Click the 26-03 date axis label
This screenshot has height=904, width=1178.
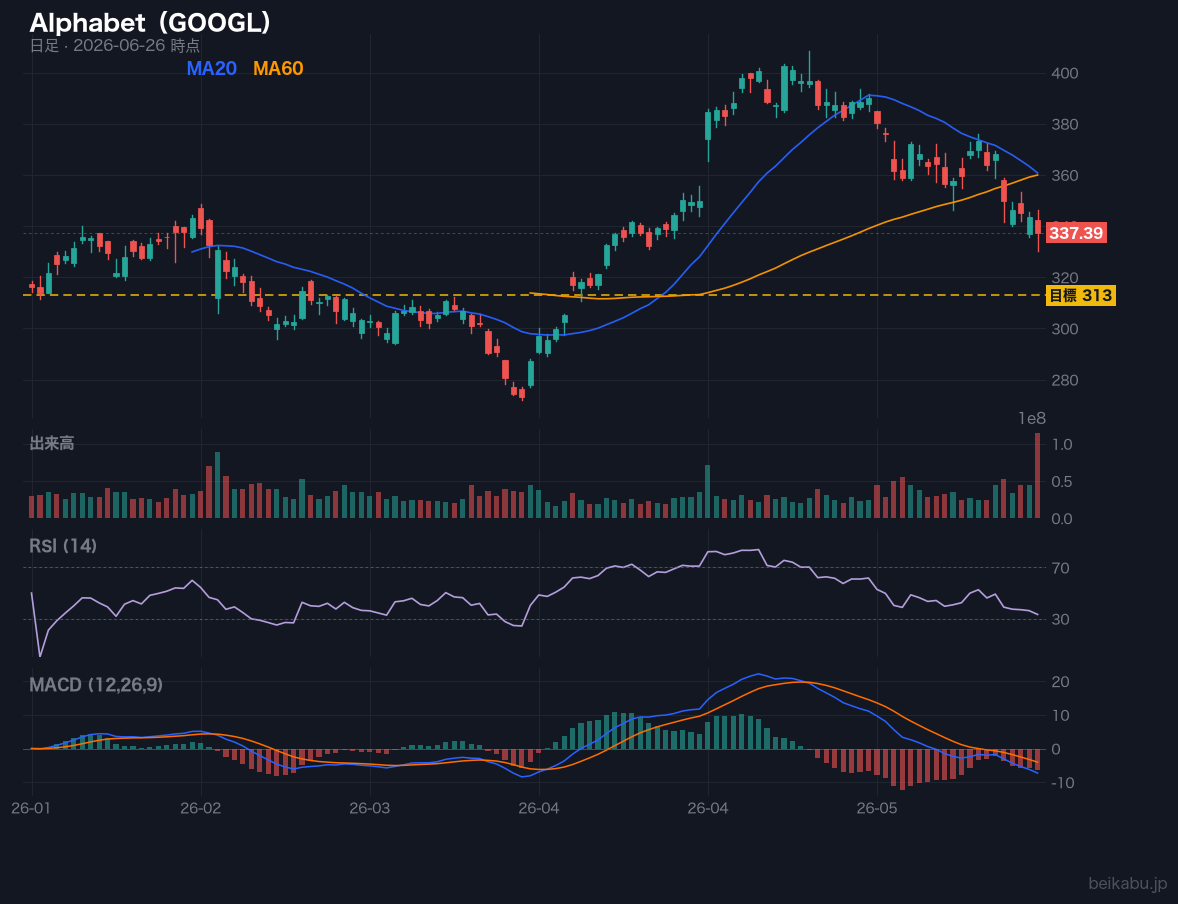(x=370, y=808)
